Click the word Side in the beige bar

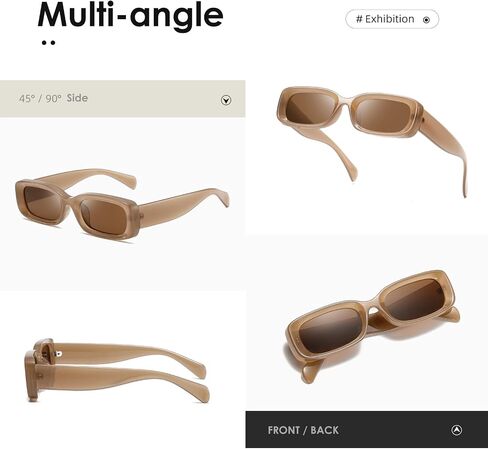pyautogui.click(x=77, y=98)
